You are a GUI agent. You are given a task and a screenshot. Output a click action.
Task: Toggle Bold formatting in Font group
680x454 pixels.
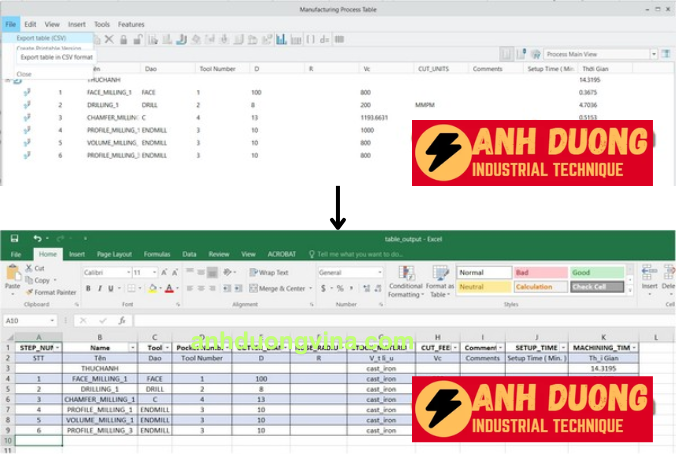[88, 289]
